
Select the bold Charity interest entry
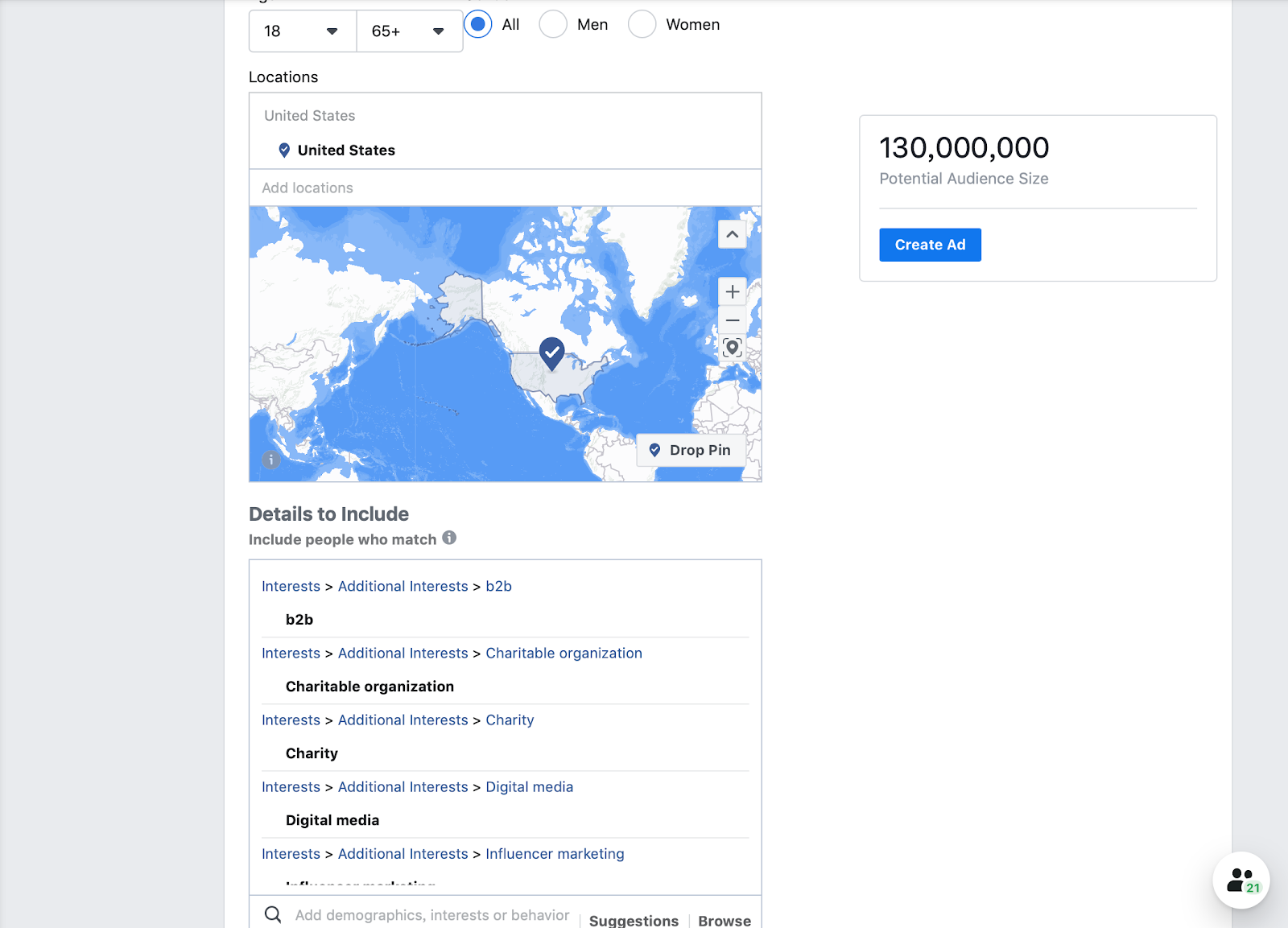tap(312, 753)
